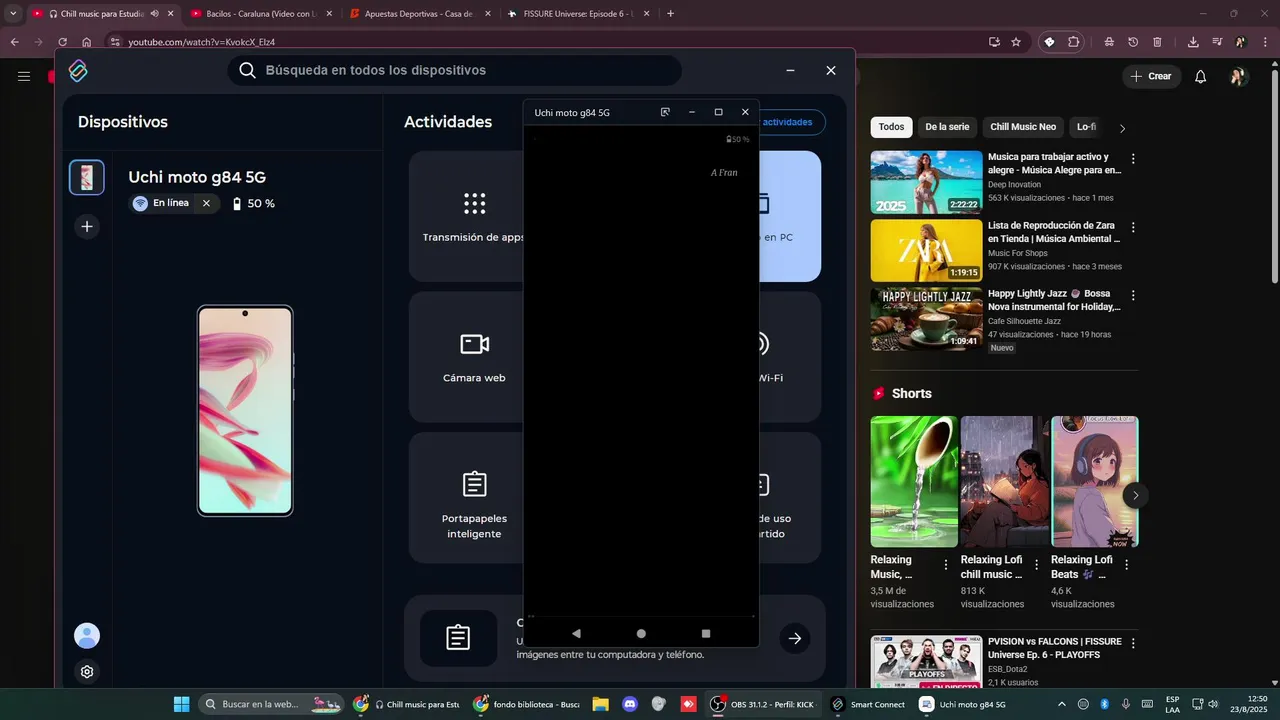Click the YouTube address bar URL
Image resolution: width=1280 pixels, height=720 pixels.
tap(201, 42)
